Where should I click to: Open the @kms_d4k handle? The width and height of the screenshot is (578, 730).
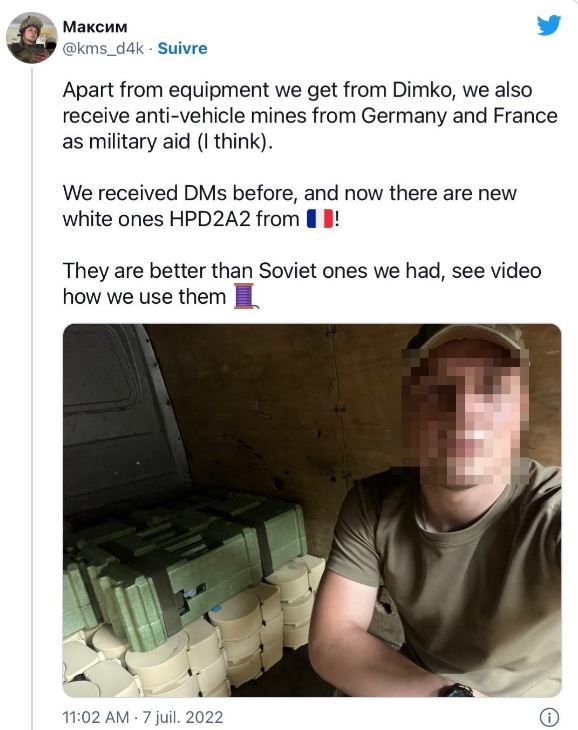pyautogui.click(x=103, y=48)
